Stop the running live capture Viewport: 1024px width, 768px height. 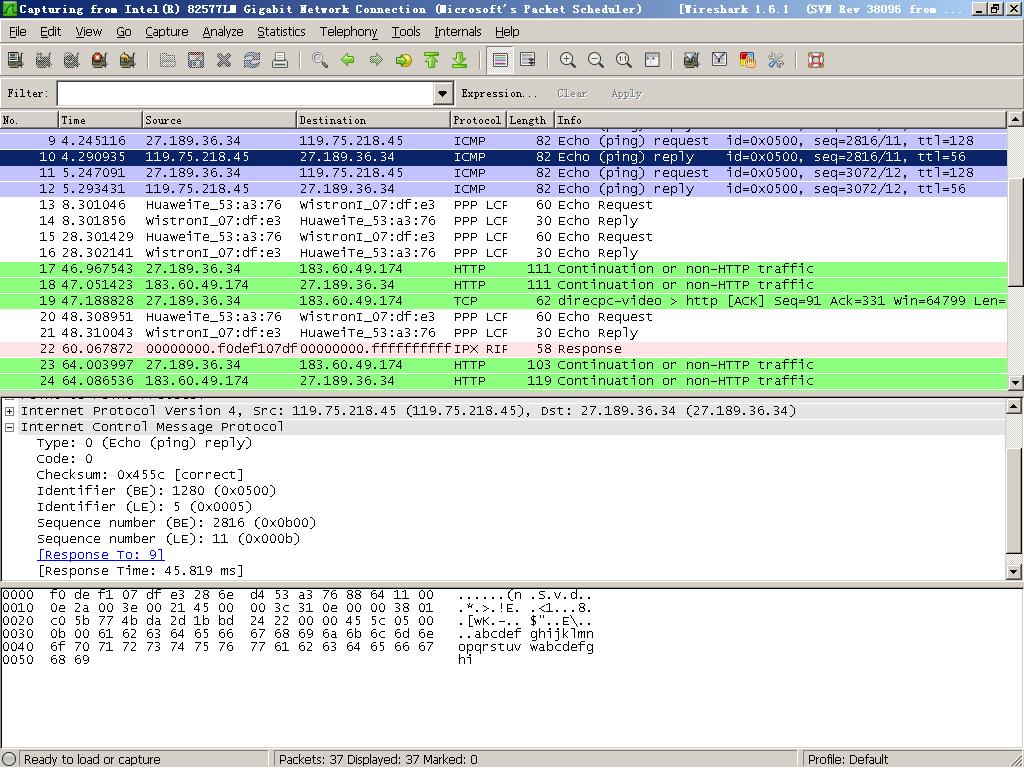click(99, 60)
